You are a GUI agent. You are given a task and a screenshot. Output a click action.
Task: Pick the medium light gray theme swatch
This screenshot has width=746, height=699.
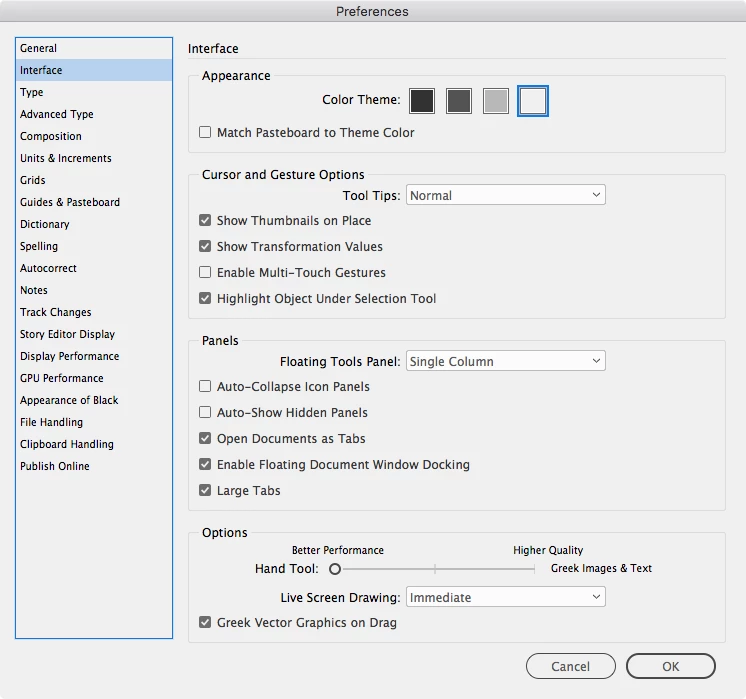pos(496,101)
